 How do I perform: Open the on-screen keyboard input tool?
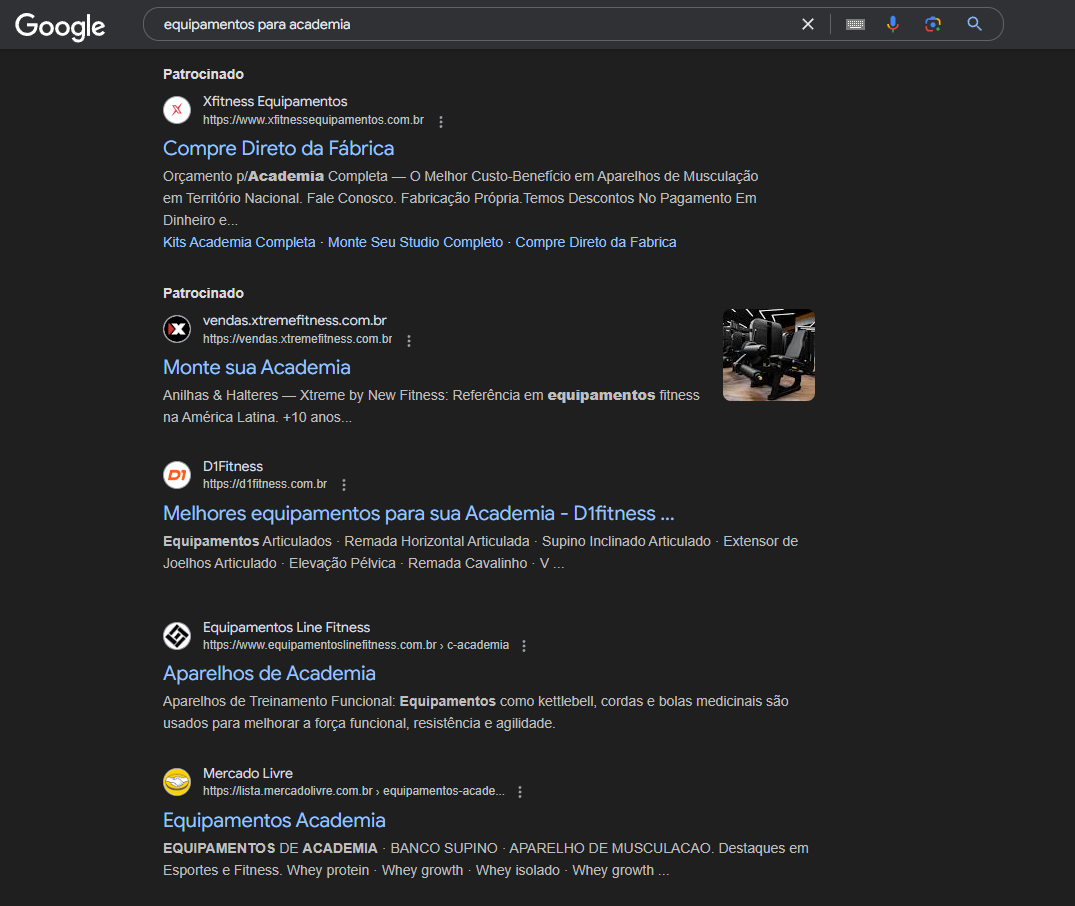[855, 24]
